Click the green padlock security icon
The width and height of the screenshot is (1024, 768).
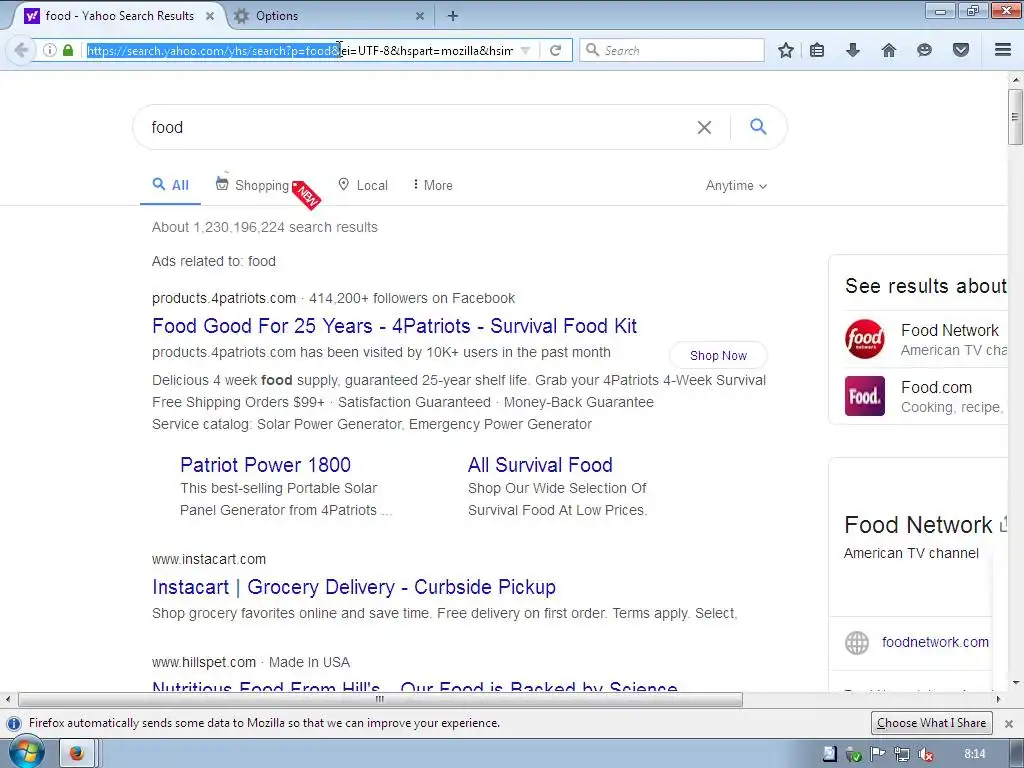coord(68,50)
